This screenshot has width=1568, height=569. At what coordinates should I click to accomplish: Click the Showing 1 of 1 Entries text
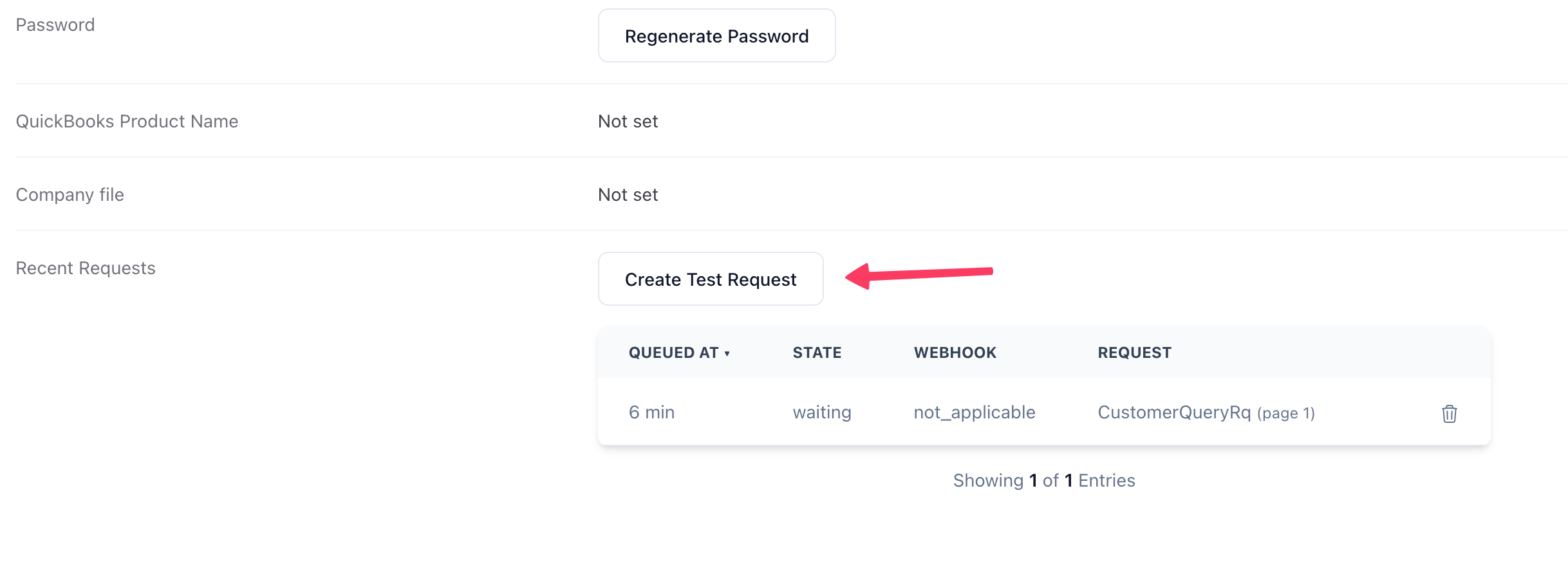pos(1044,481)
